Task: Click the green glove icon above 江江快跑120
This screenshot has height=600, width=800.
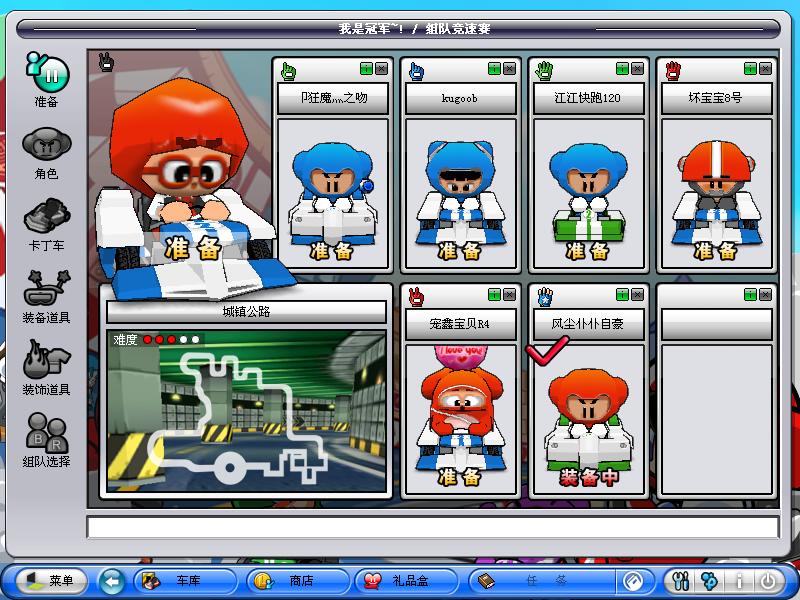Action: point(544,71)
